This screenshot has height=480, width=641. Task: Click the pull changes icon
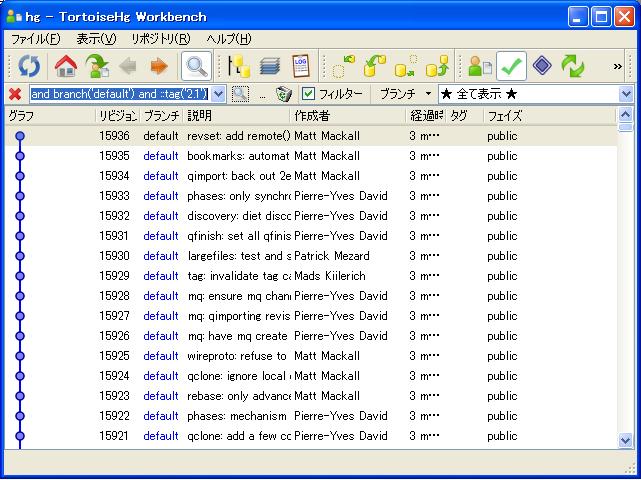pos(375,66)
